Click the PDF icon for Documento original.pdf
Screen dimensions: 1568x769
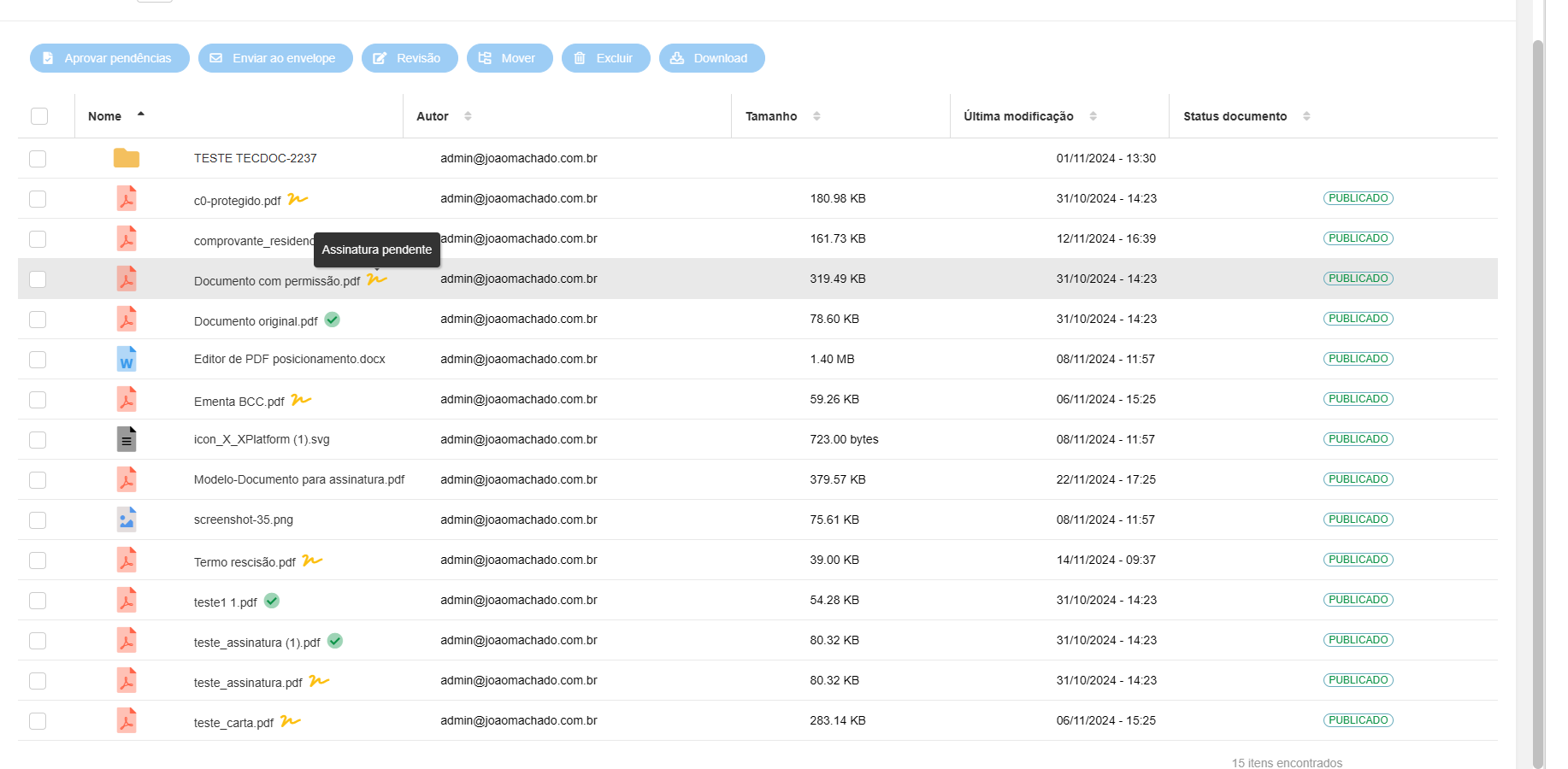(127, 319)
